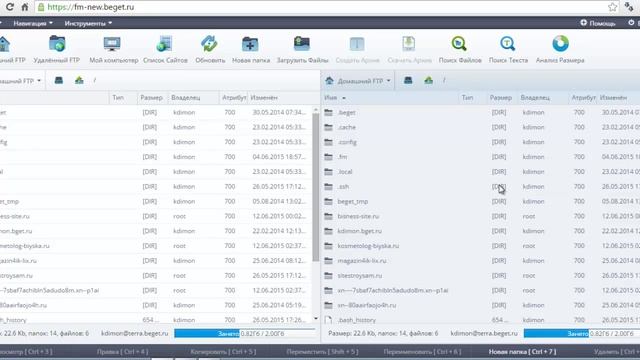Sort left pane by Тип column
640x360 pixels.
pos(118,98)
